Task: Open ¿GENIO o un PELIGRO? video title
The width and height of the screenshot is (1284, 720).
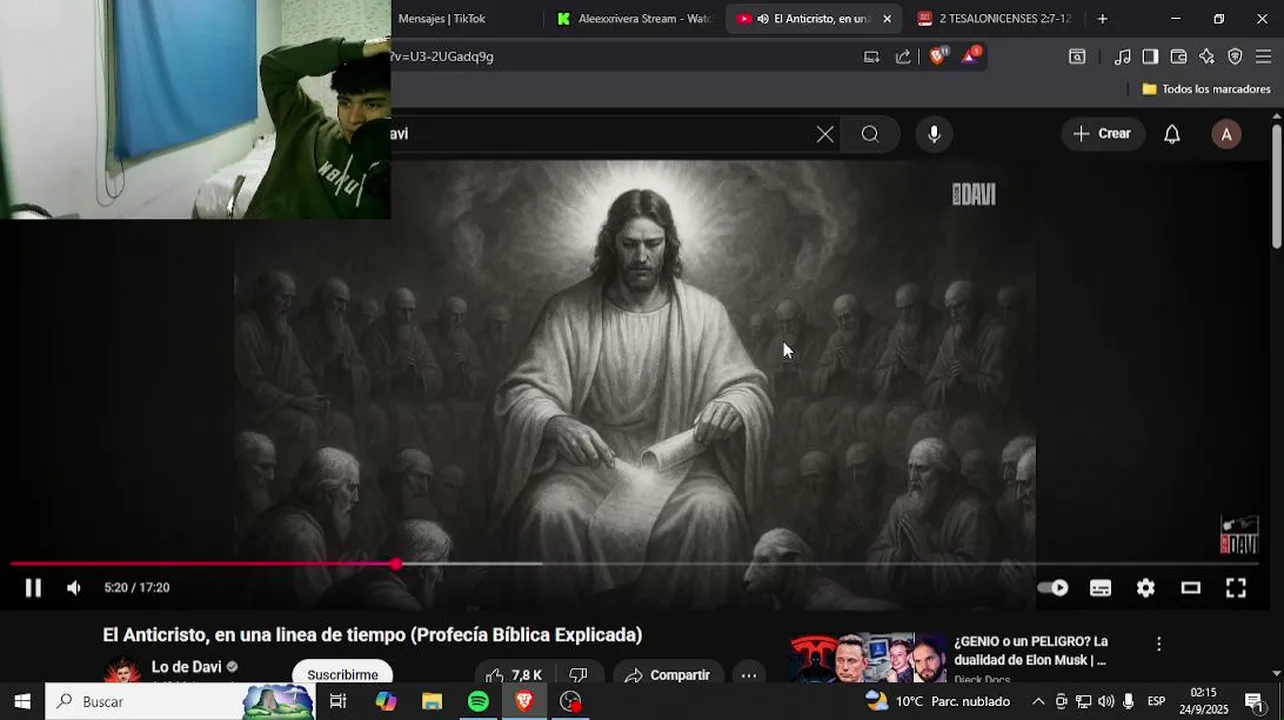Action: coord(1031,650)
